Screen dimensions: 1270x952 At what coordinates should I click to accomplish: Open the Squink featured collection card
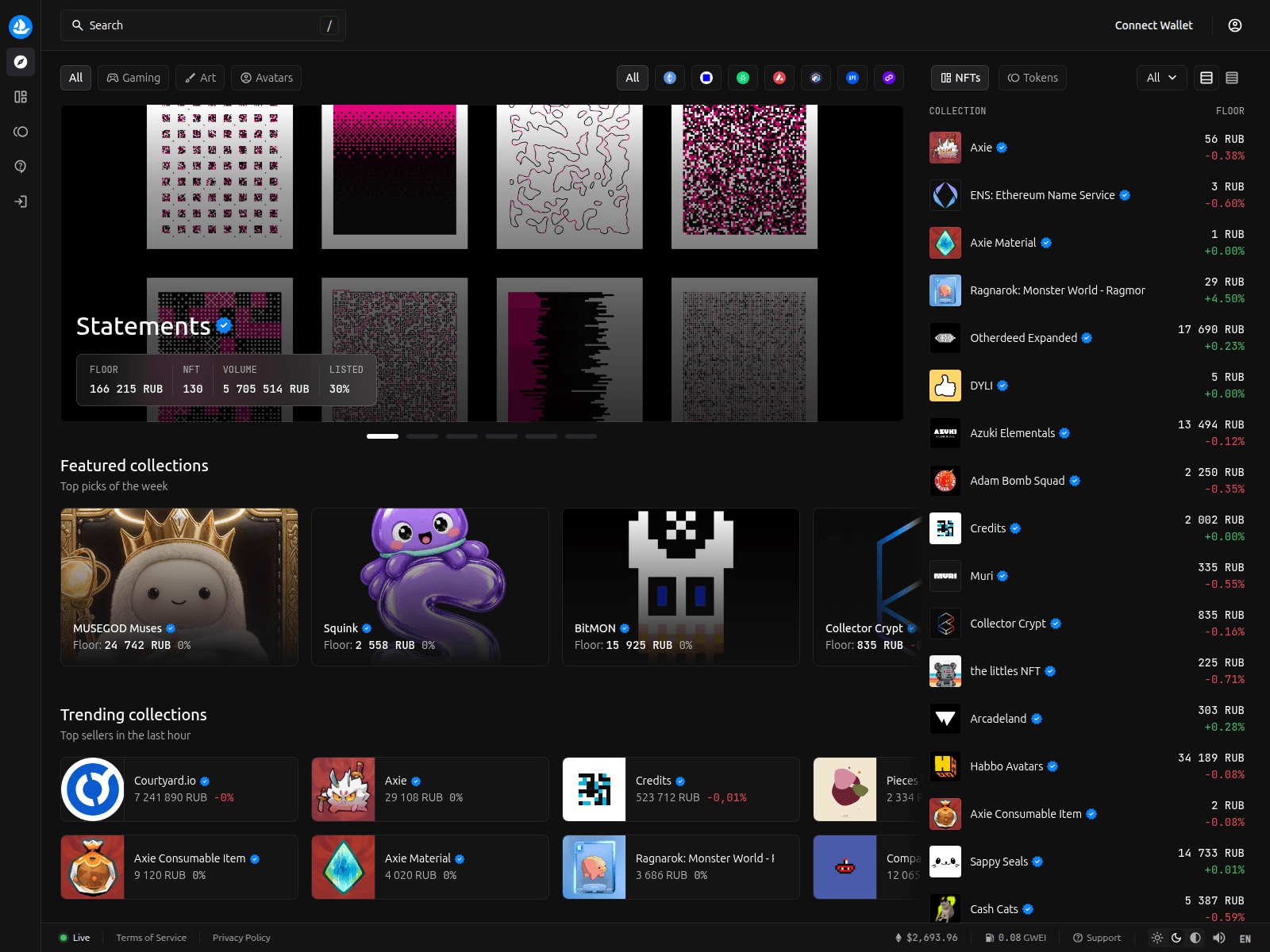[x=430, y=587]
